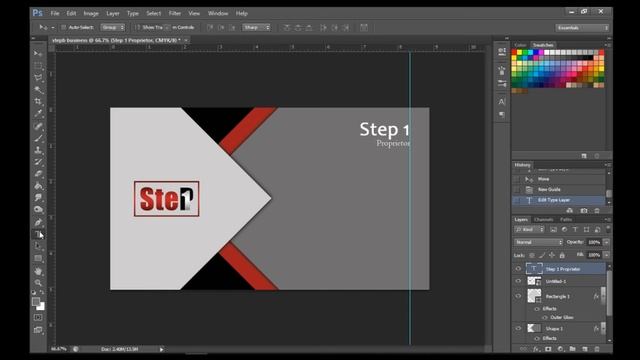Select the Eraser tool
This screenshot has width=640, height=360.
click(38, 173)
